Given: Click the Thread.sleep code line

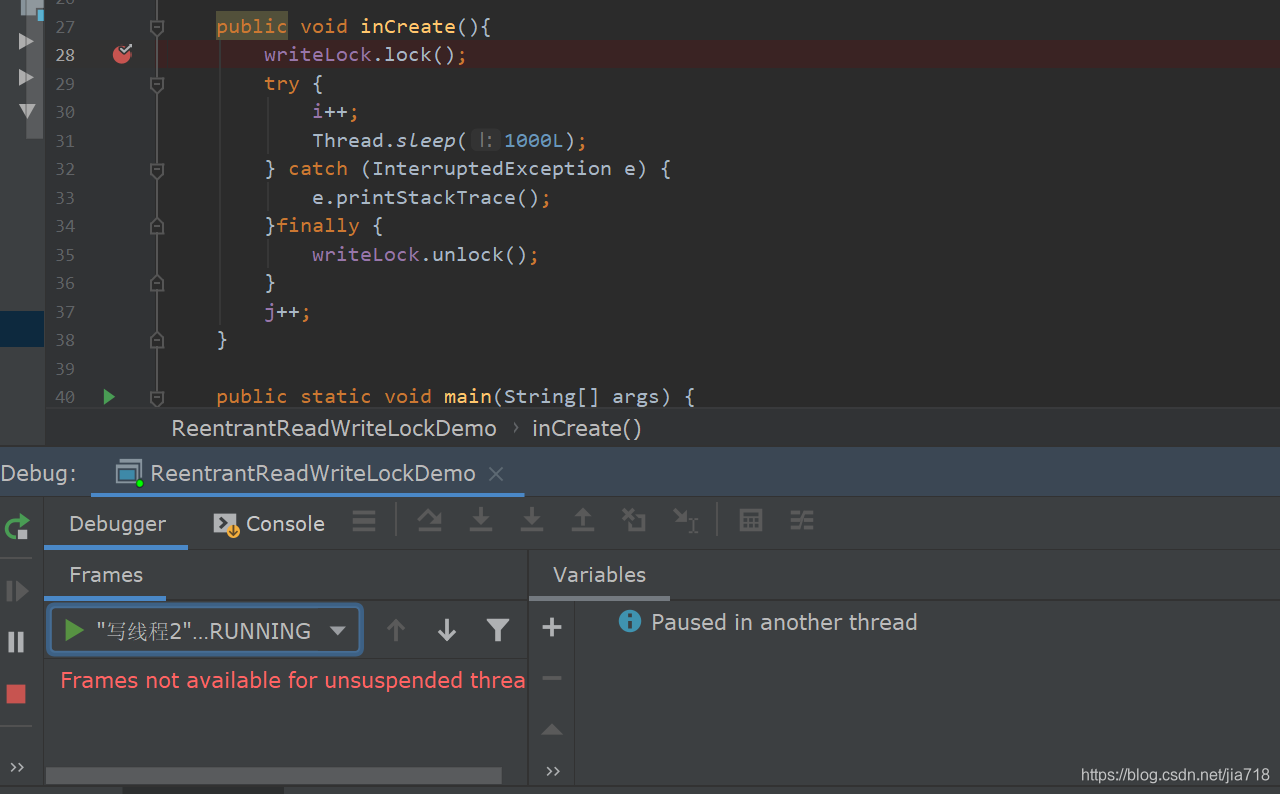Looking at the screenshot, I should coord(449,141).
